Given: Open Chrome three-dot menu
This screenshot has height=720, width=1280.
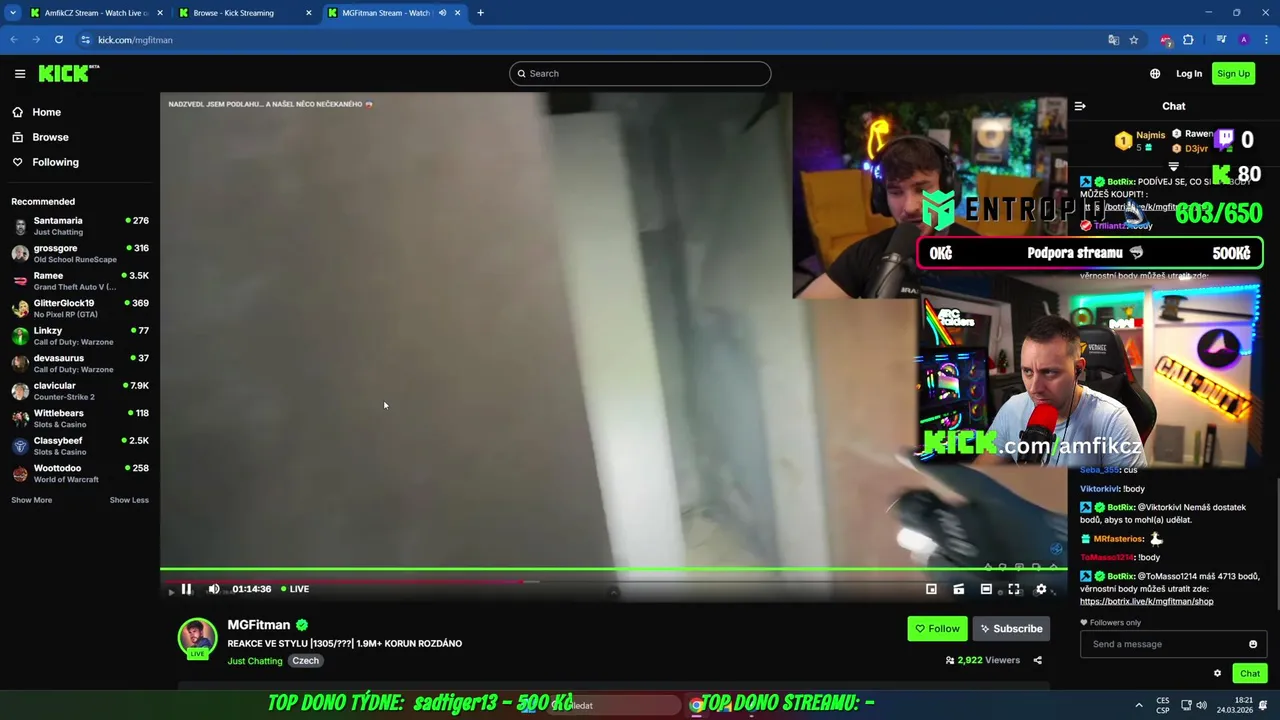Looking at the screenshot, I should pyautogui.click(x=1265, y=40).
